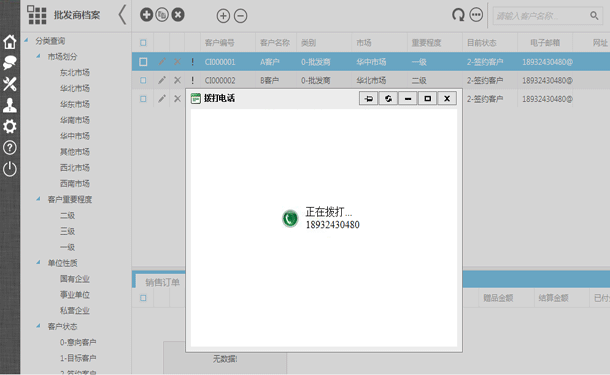The height and width of the screenshot is (375, 610).
Task: Delete row CI000002 with X icon
Action: click(177, 80)
